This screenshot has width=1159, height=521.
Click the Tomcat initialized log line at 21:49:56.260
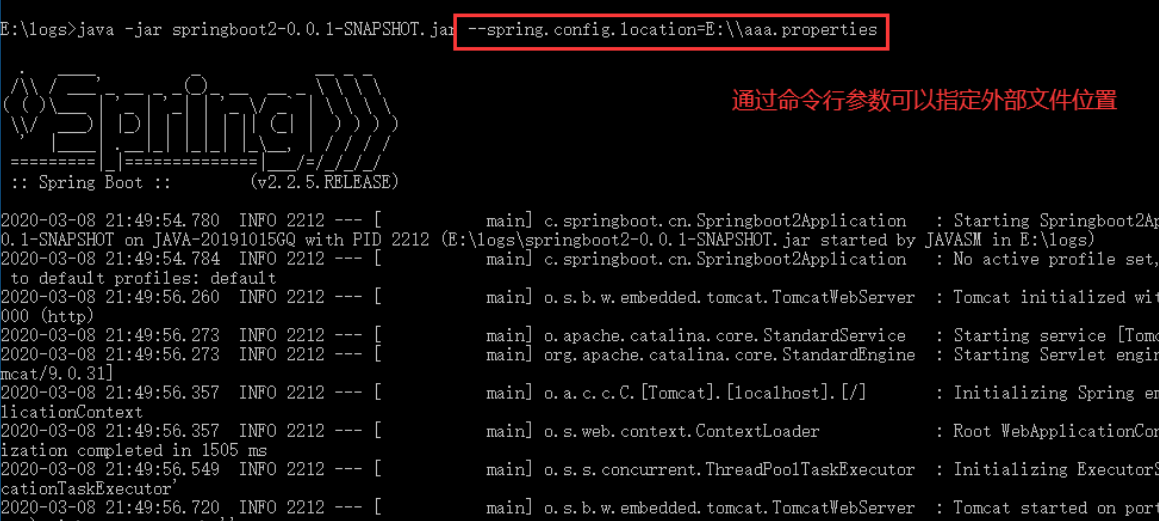[x=580, y=297]
